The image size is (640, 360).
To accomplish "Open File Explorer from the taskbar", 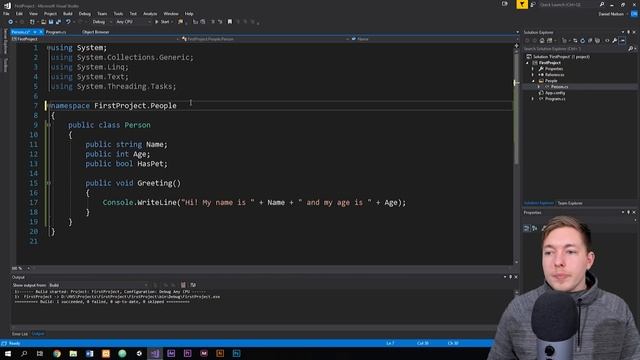I will point(73,353).
